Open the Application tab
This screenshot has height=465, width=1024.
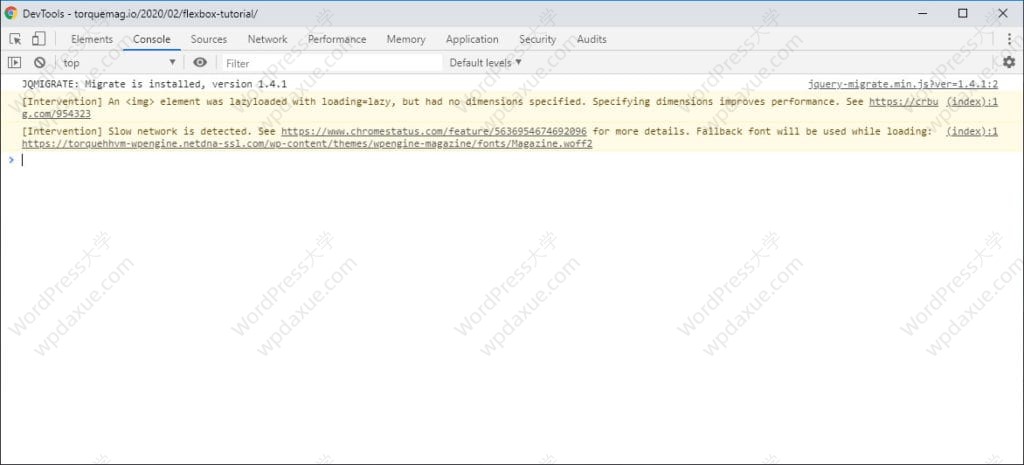472,39
